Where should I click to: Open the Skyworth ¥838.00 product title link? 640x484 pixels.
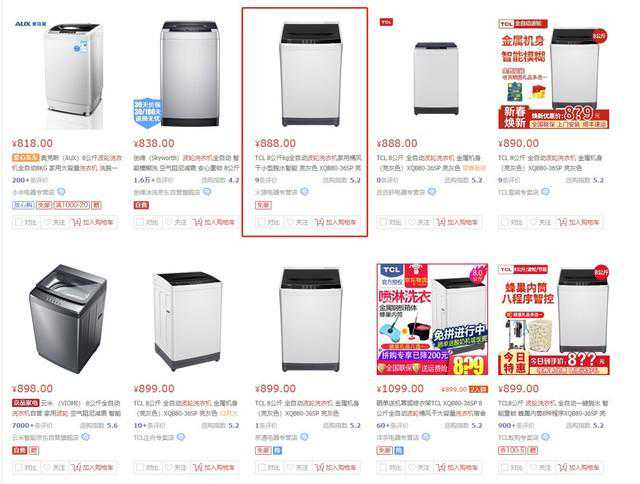186,163
